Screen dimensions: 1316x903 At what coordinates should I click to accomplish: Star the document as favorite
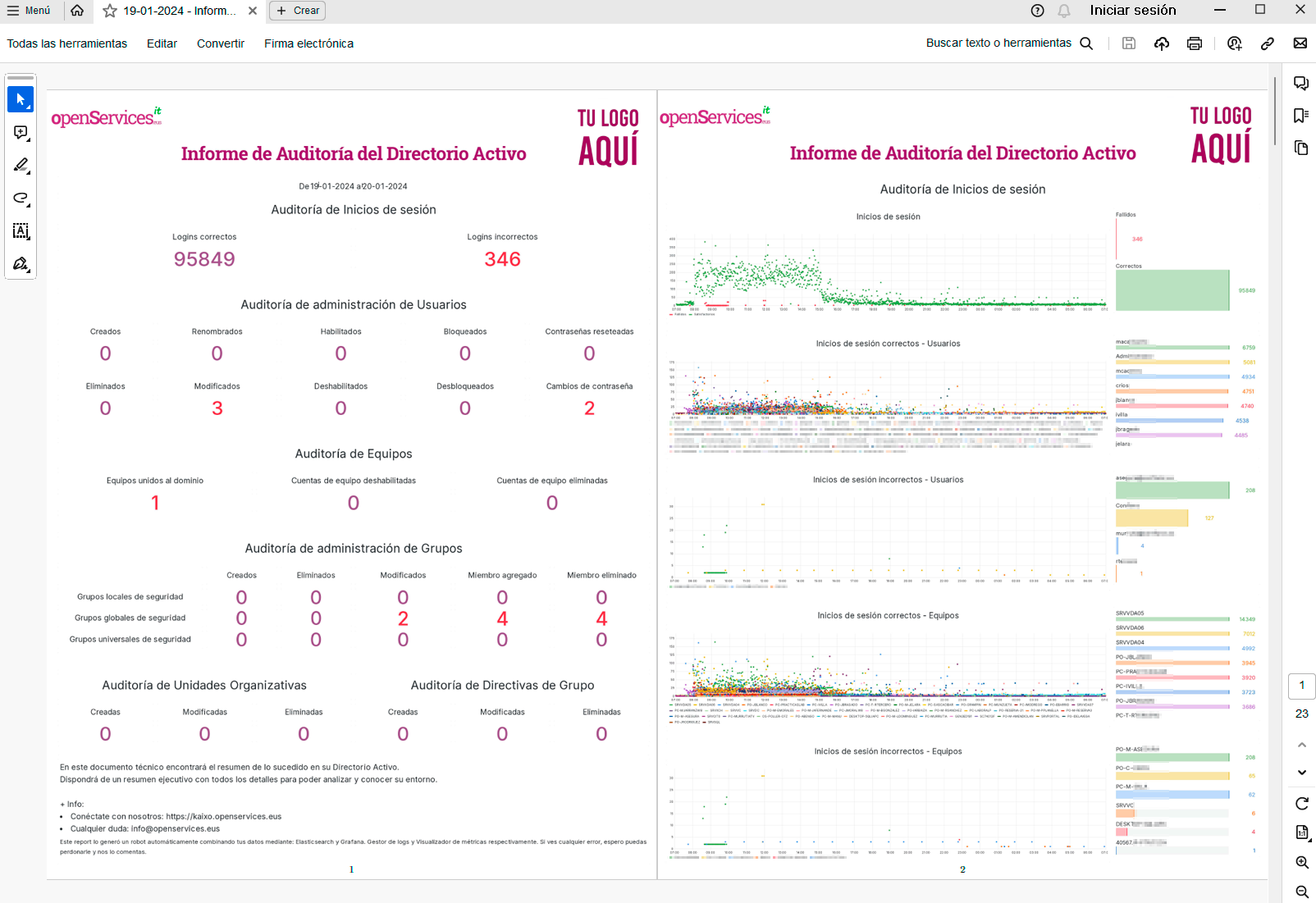[110, 11]
